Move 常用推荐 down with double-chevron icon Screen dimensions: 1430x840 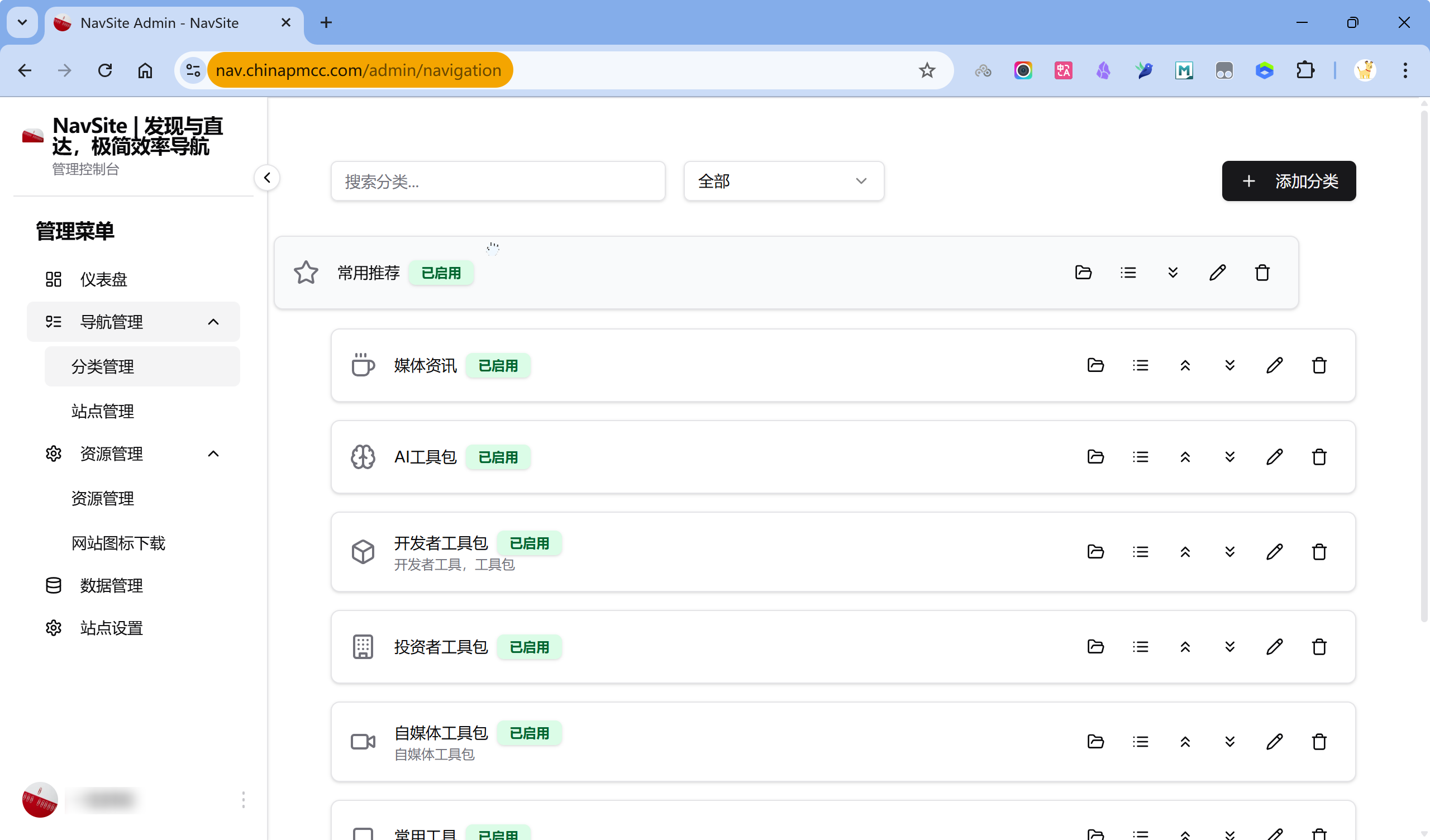pyautogui.click(x=1172, y=273)
